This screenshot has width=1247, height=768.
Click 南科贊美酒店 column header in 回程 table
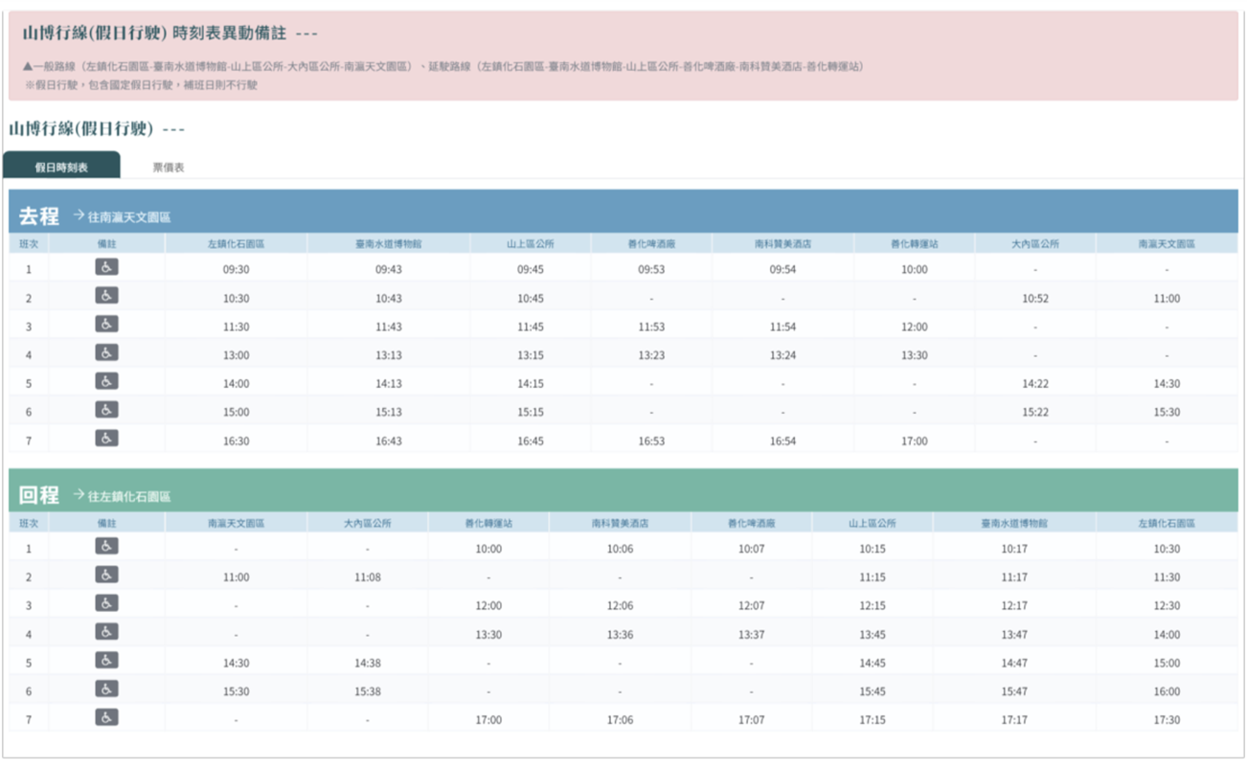[620, 523]
